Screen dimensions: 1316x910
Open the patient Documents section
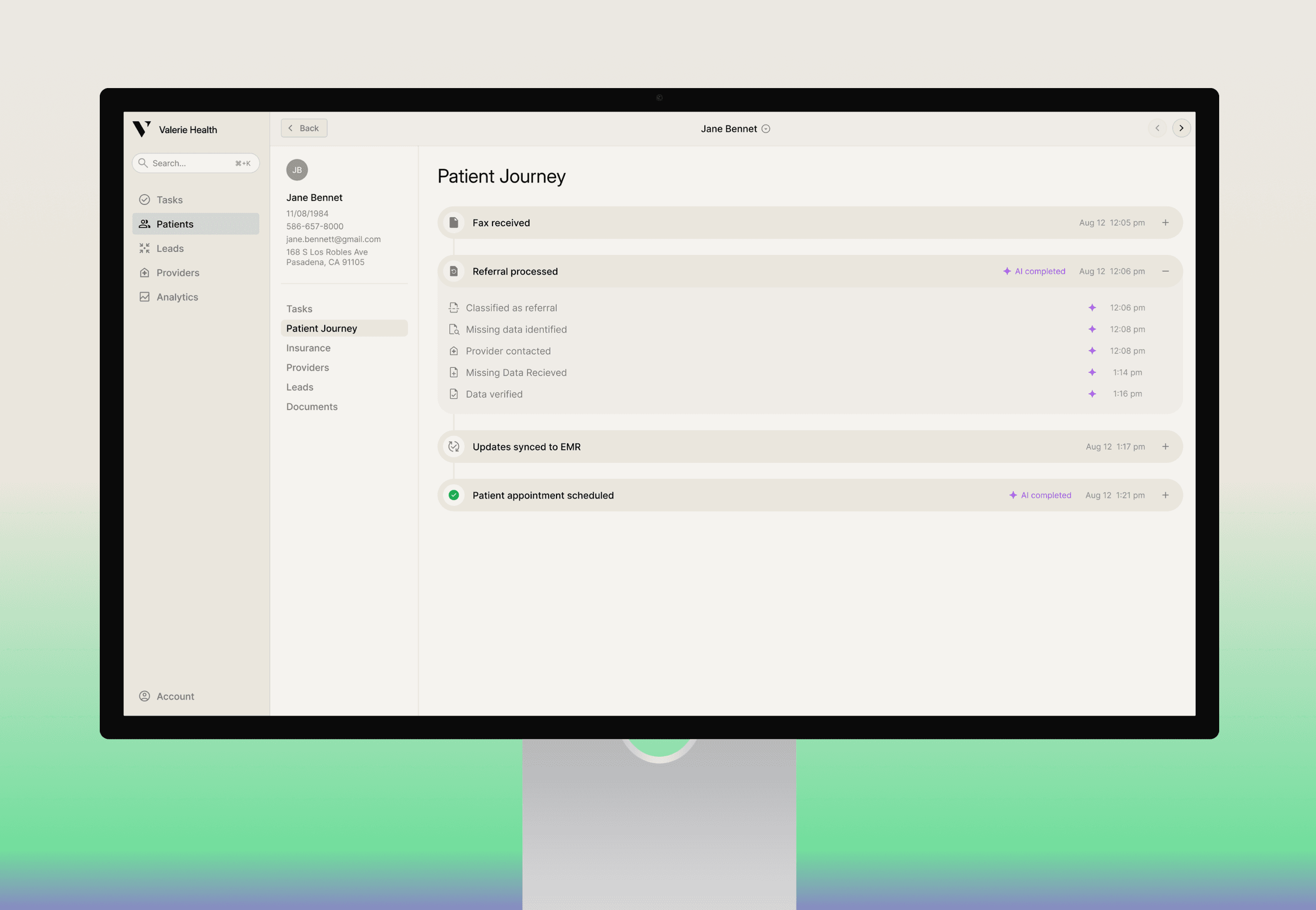pos(312,407)
